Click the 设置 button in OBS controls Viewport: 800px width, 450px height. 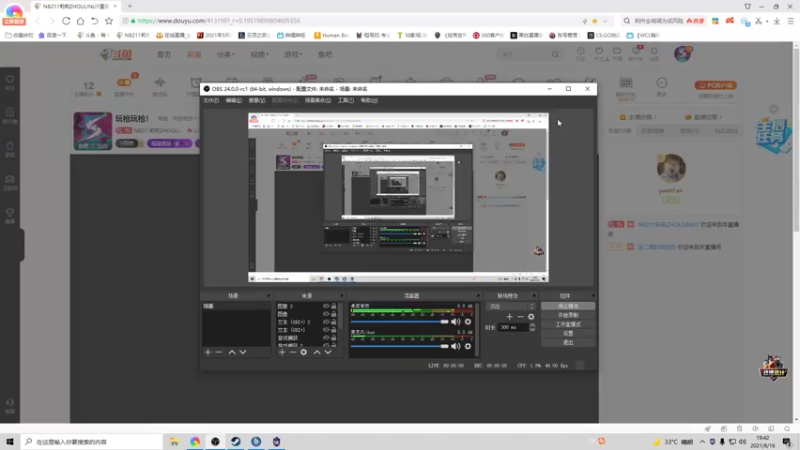[568, 333]
